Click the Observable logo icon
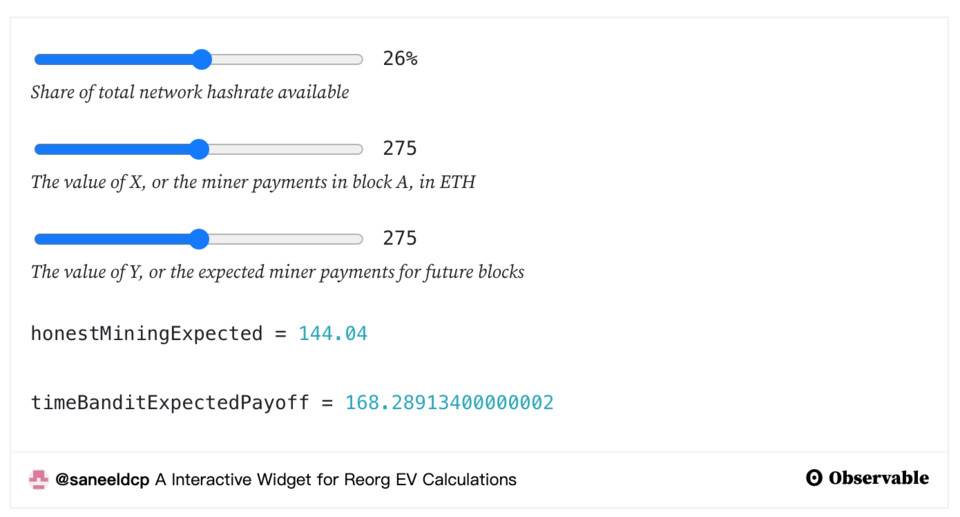Viewport: 960px width, 517px height. 814,478
